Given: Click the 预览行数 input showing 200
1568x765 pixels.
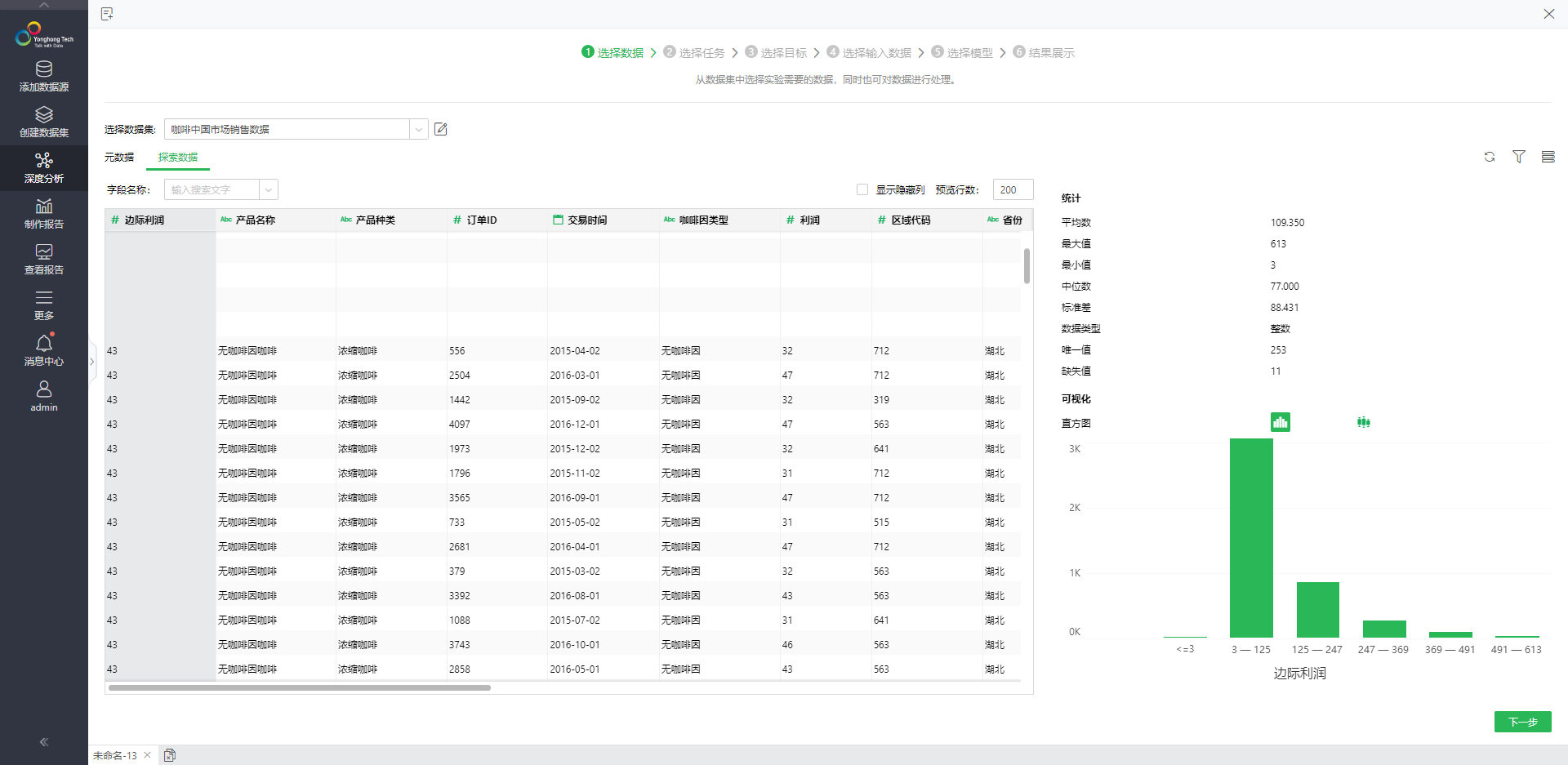Looking at the screenshot, I should click(x=1013, y=189).
